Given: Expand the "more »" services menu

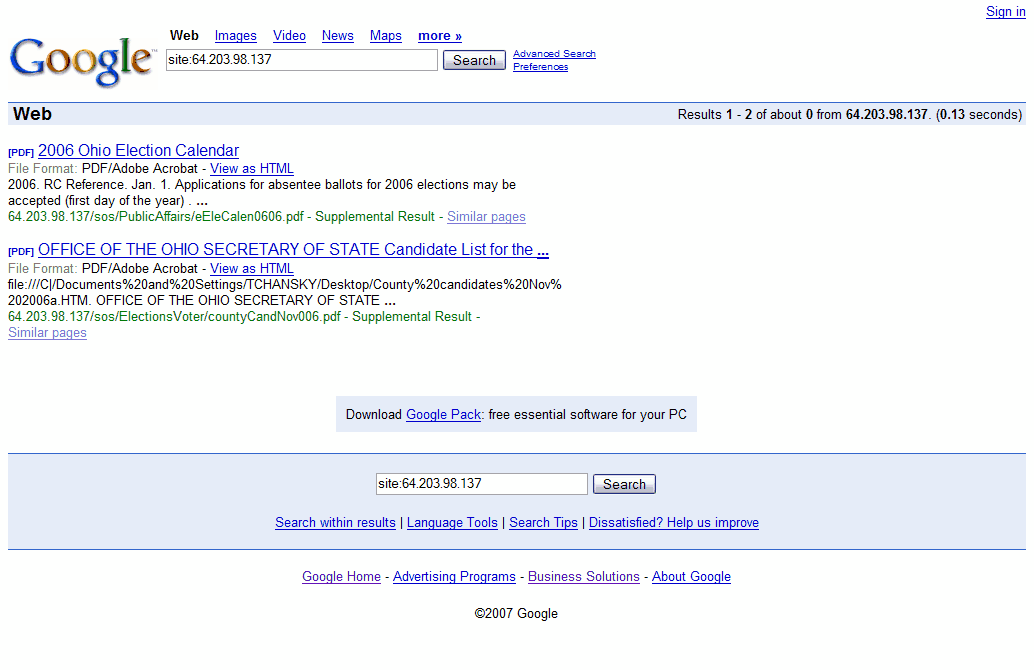Looking at the screenshot, I should coord(440,36).
